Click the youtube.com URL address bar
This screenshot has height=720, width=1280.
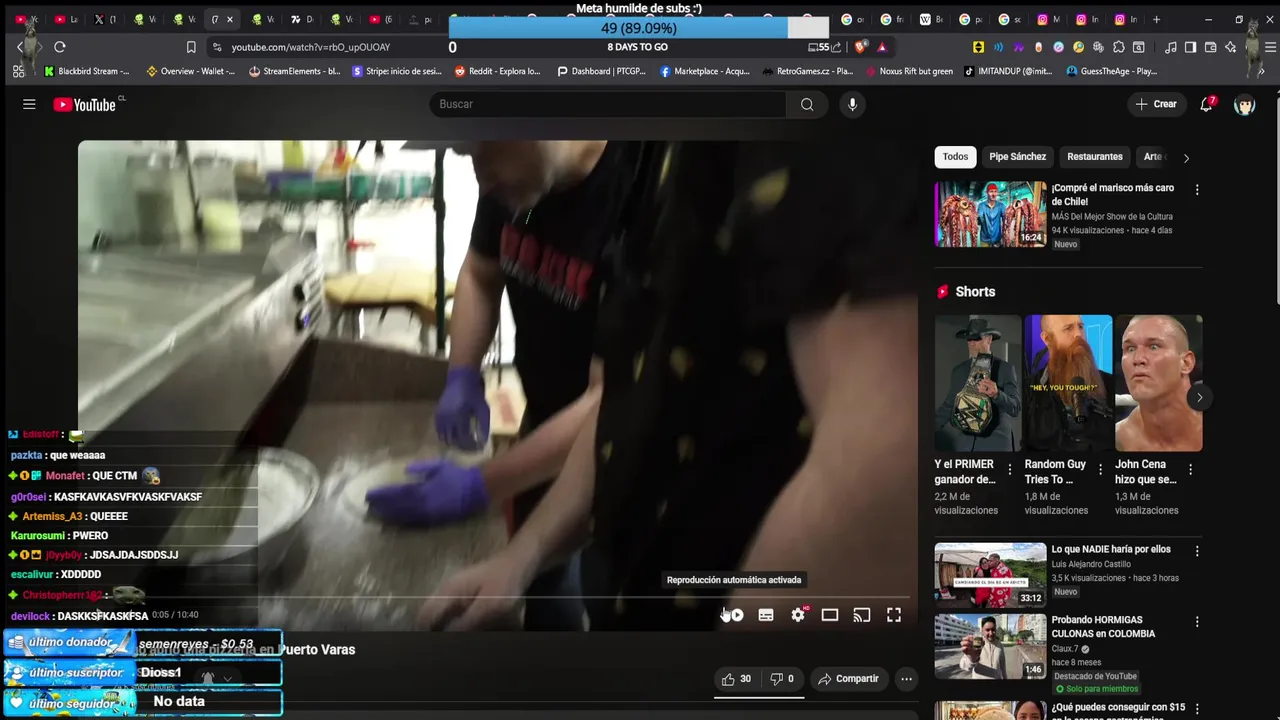(x=311, y=47)
